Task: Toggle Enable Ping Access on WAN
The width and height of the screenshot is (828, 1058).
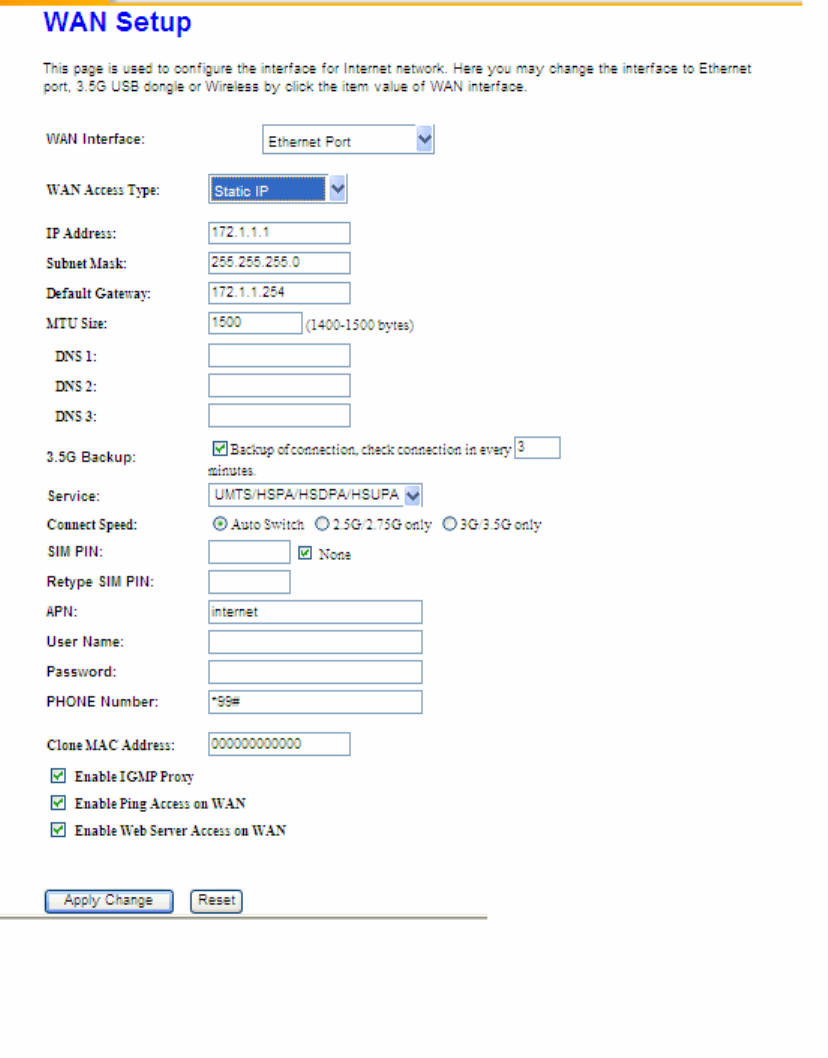Action: point(58,803)
